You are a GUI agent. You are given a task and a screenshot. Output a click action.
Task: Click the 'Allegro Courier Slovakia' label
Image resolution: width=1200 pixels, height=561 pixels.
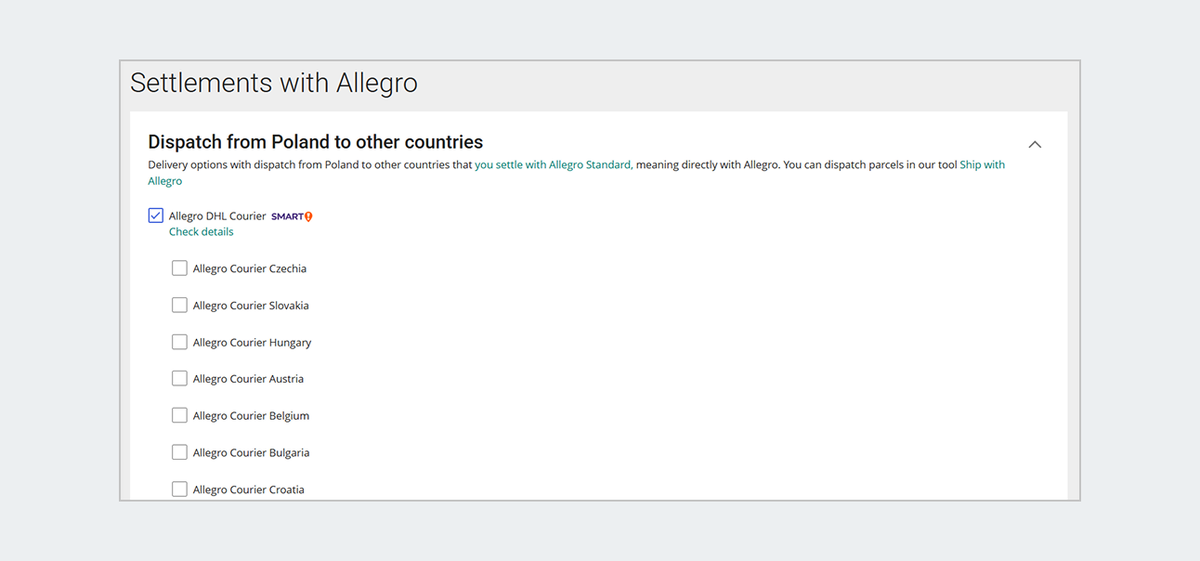point(251,306)
